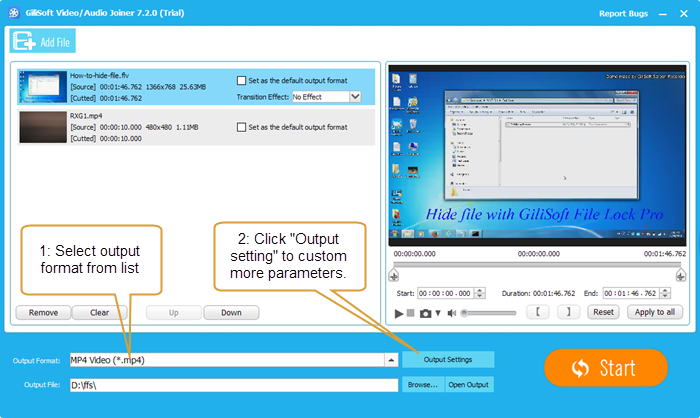Screen dimensions: 700x418
Task: Take a snapshot with the camera icon
Action: click(x=425, y=313)
